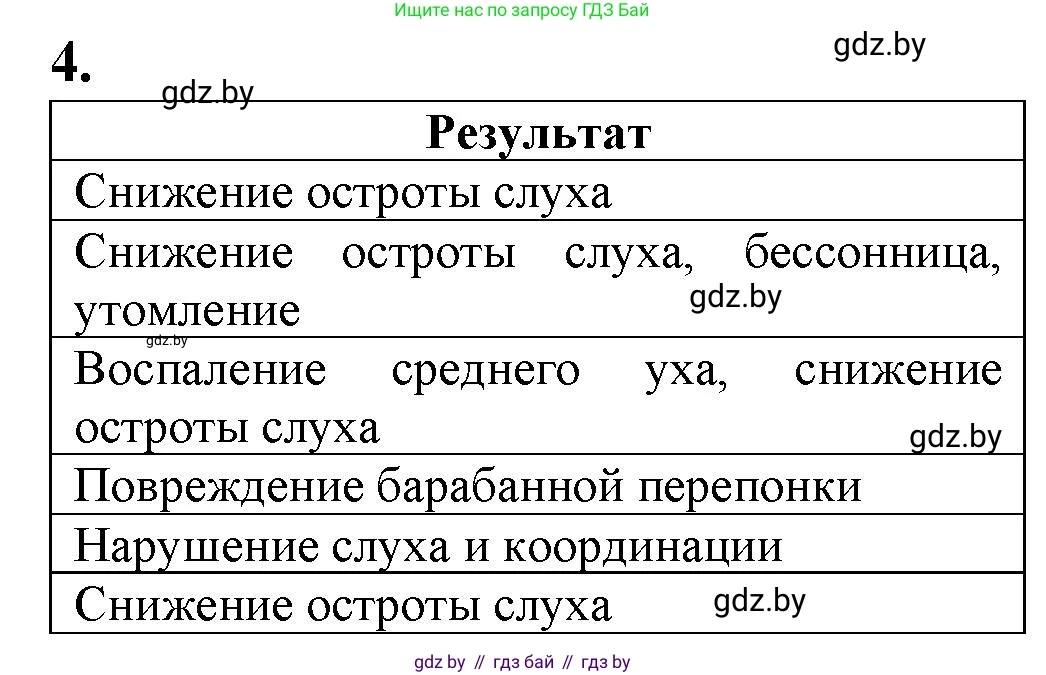
Task: Click the "Повреждение барабанной перепонки" row
Action: point(400,485)
